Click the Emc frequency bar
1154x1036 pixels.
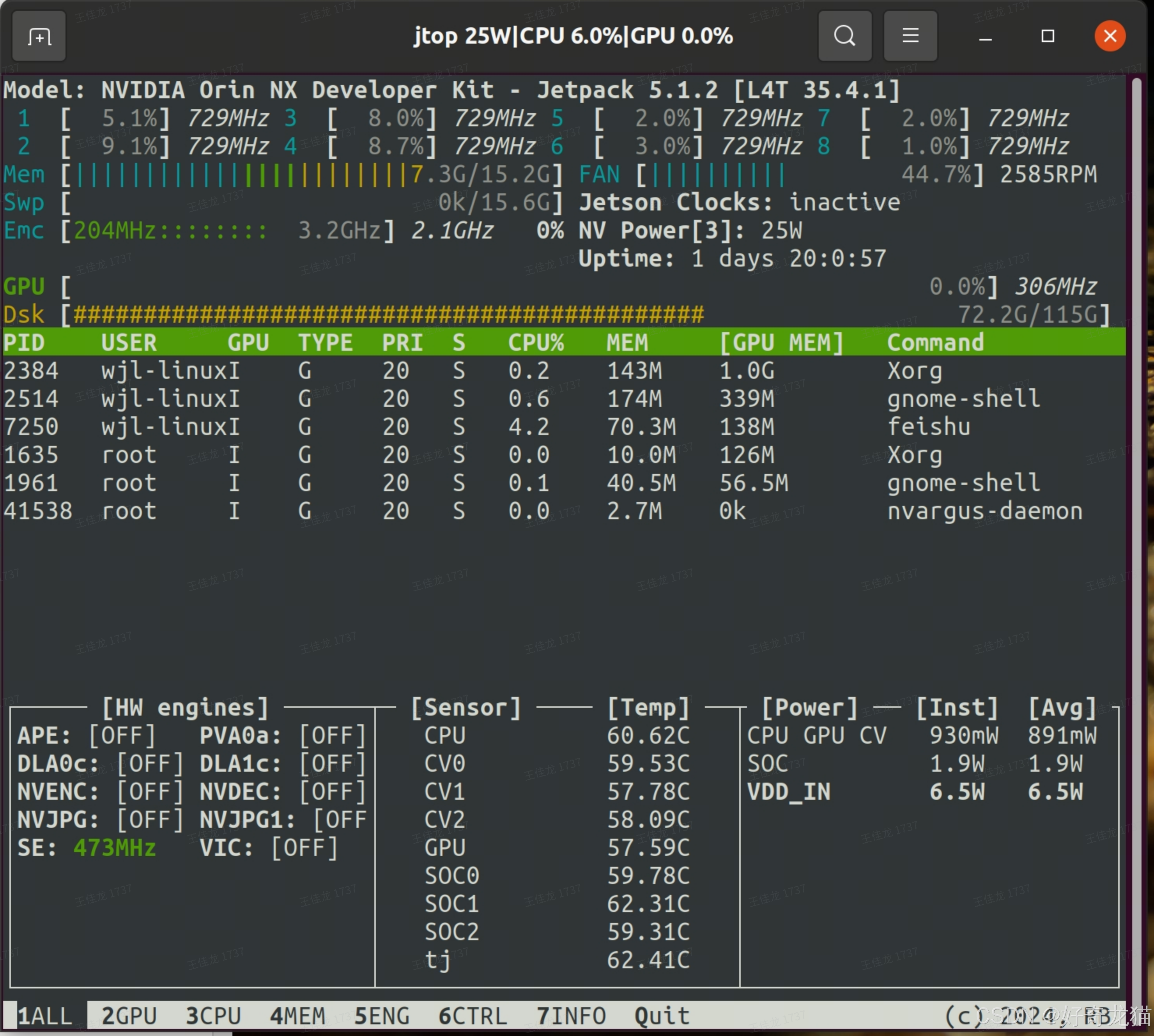(x=227, y=230)
